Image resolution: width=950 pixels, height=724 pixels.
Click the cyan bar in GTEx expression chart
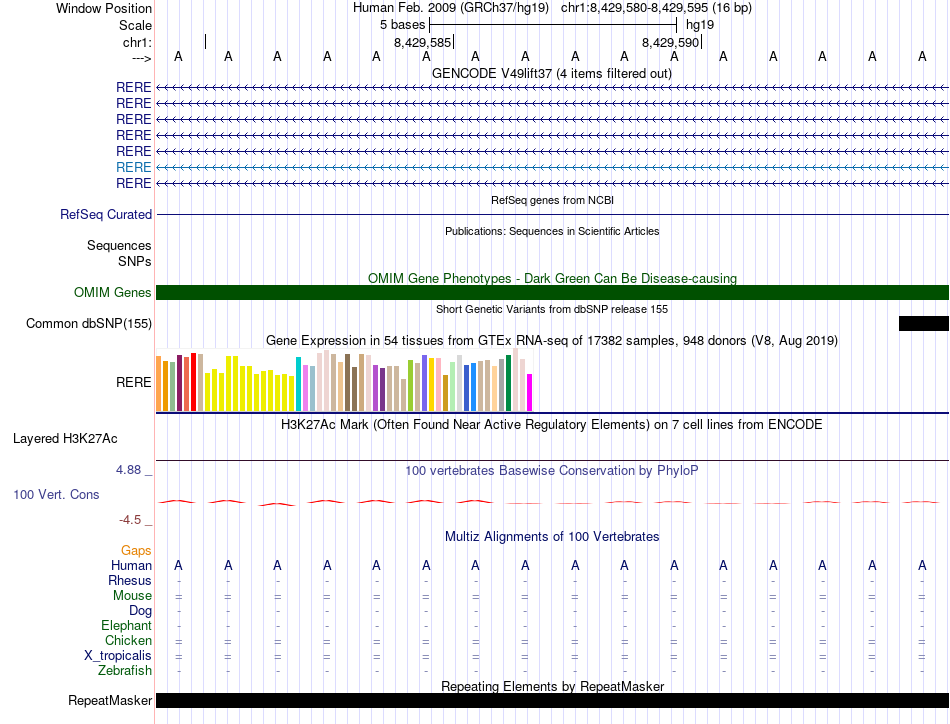(x=298, y=383)
